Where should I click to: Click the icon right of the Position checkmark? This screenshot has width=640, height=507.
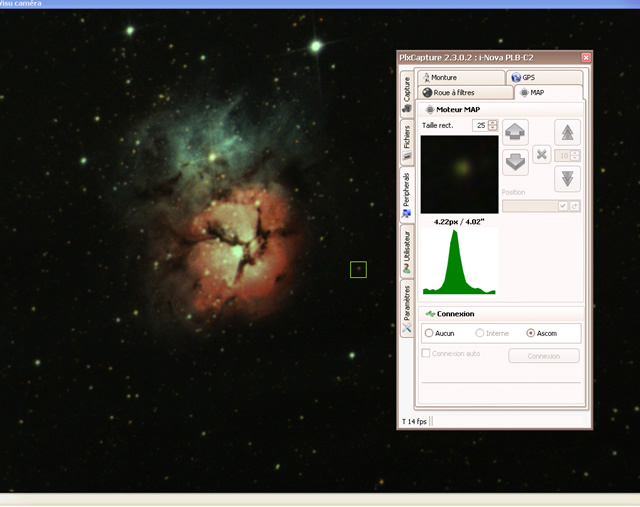coord(574,206)
